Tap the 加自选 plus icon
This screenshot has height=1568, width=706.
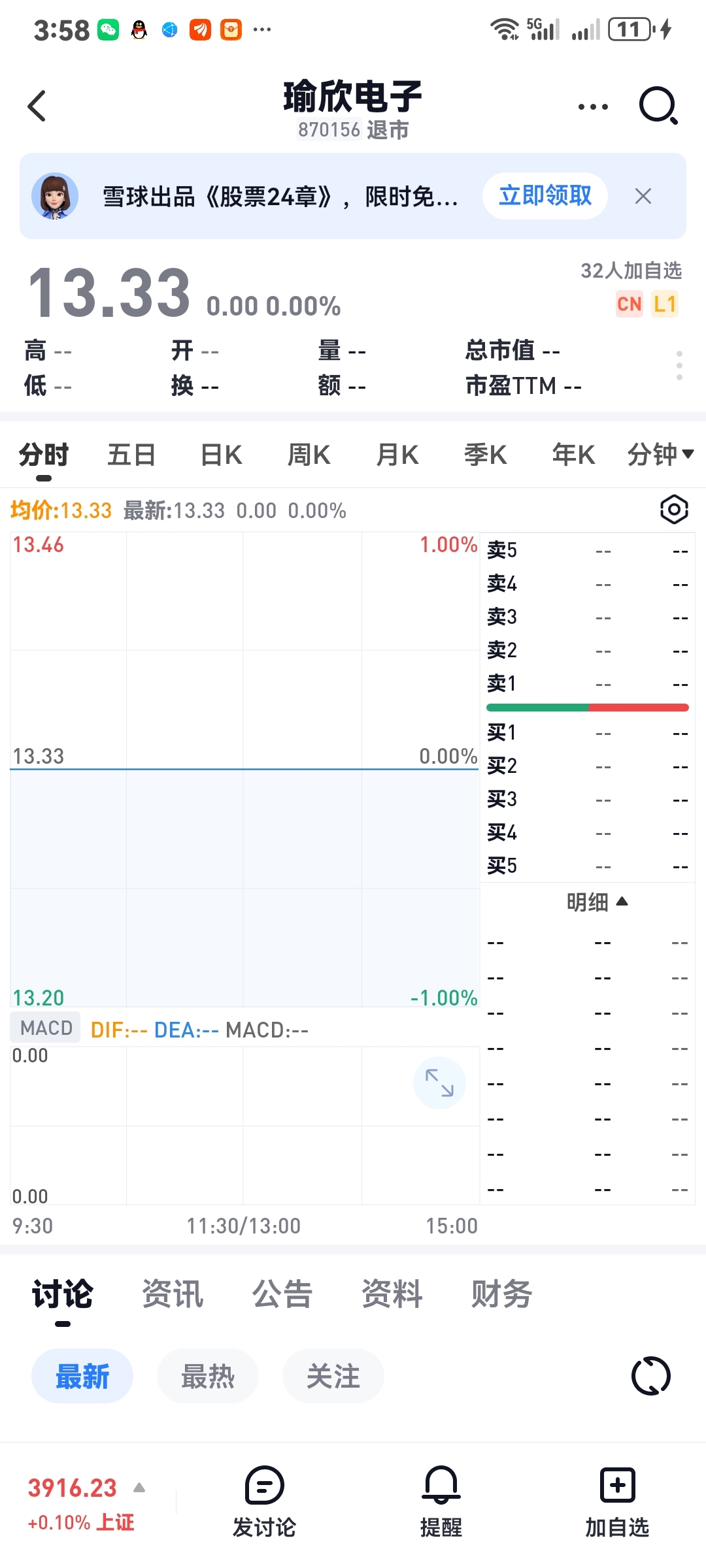617,1486
